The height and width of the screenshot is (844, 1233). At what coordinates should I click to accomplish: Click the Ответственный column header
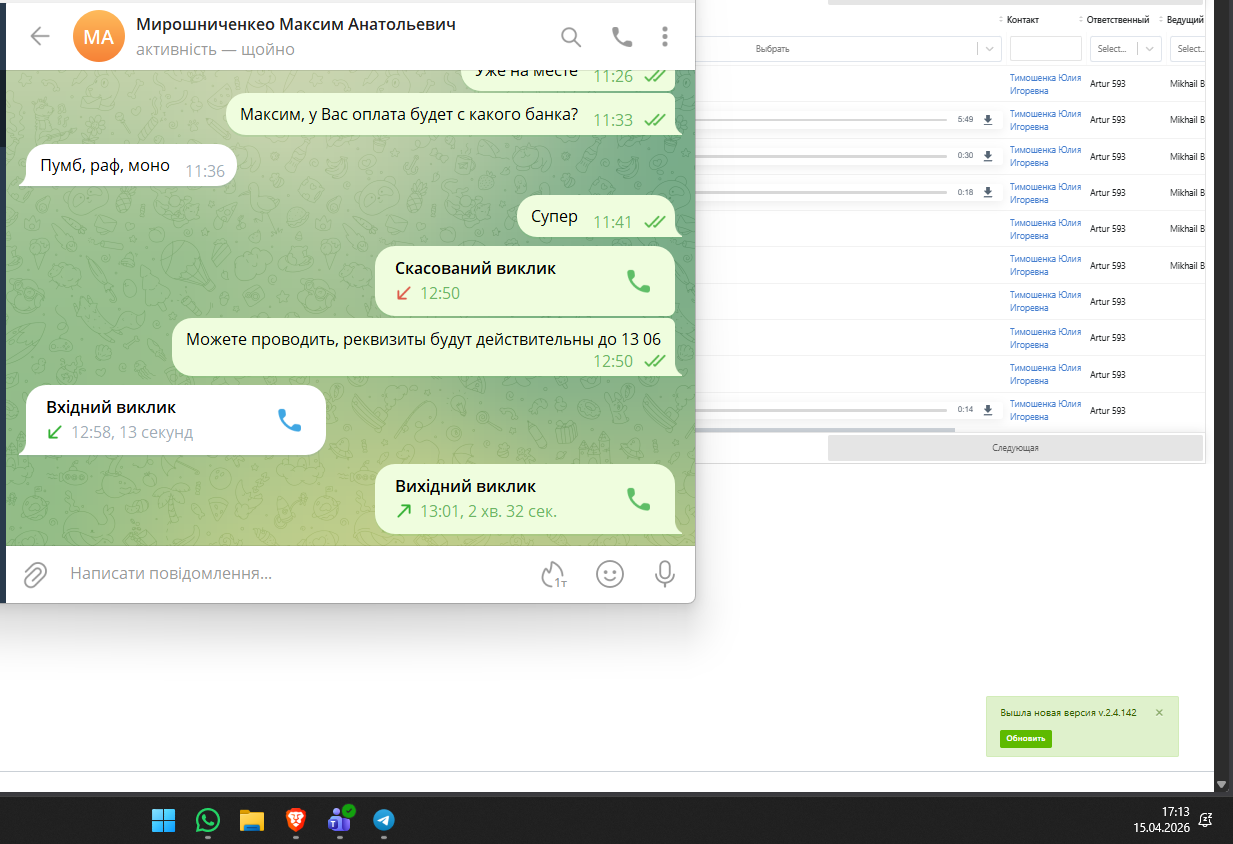pos(1118,20)
